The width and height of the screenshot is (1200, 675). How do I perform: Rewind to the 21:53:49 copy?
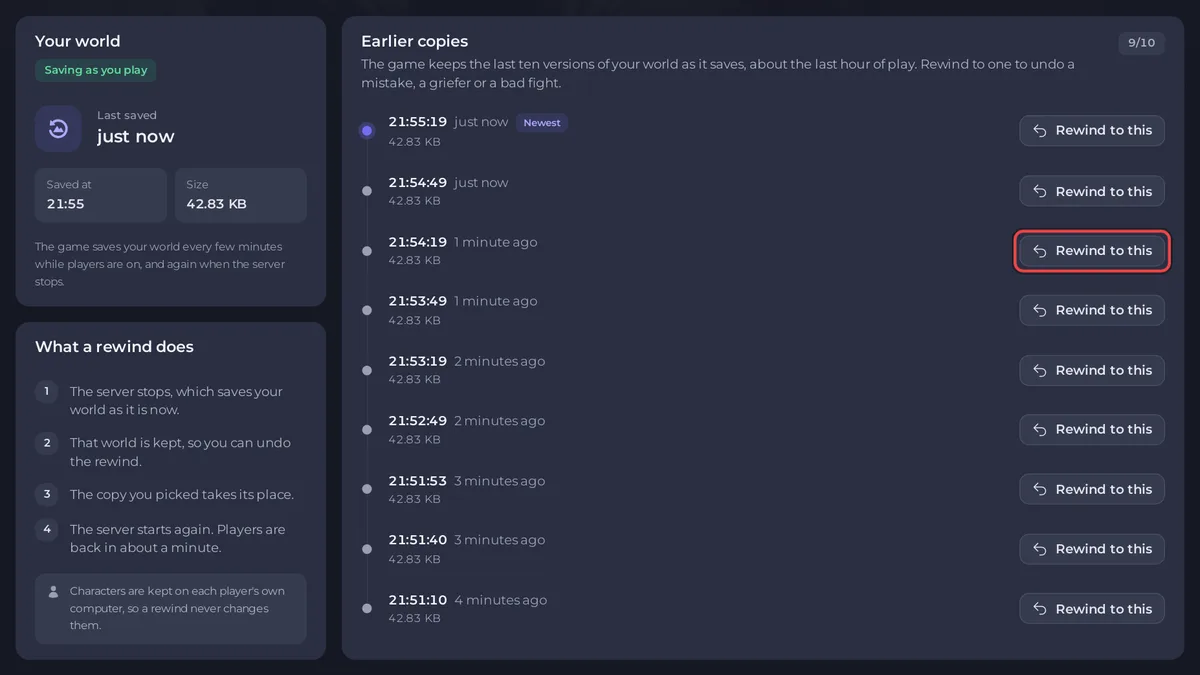[1092, 310]
